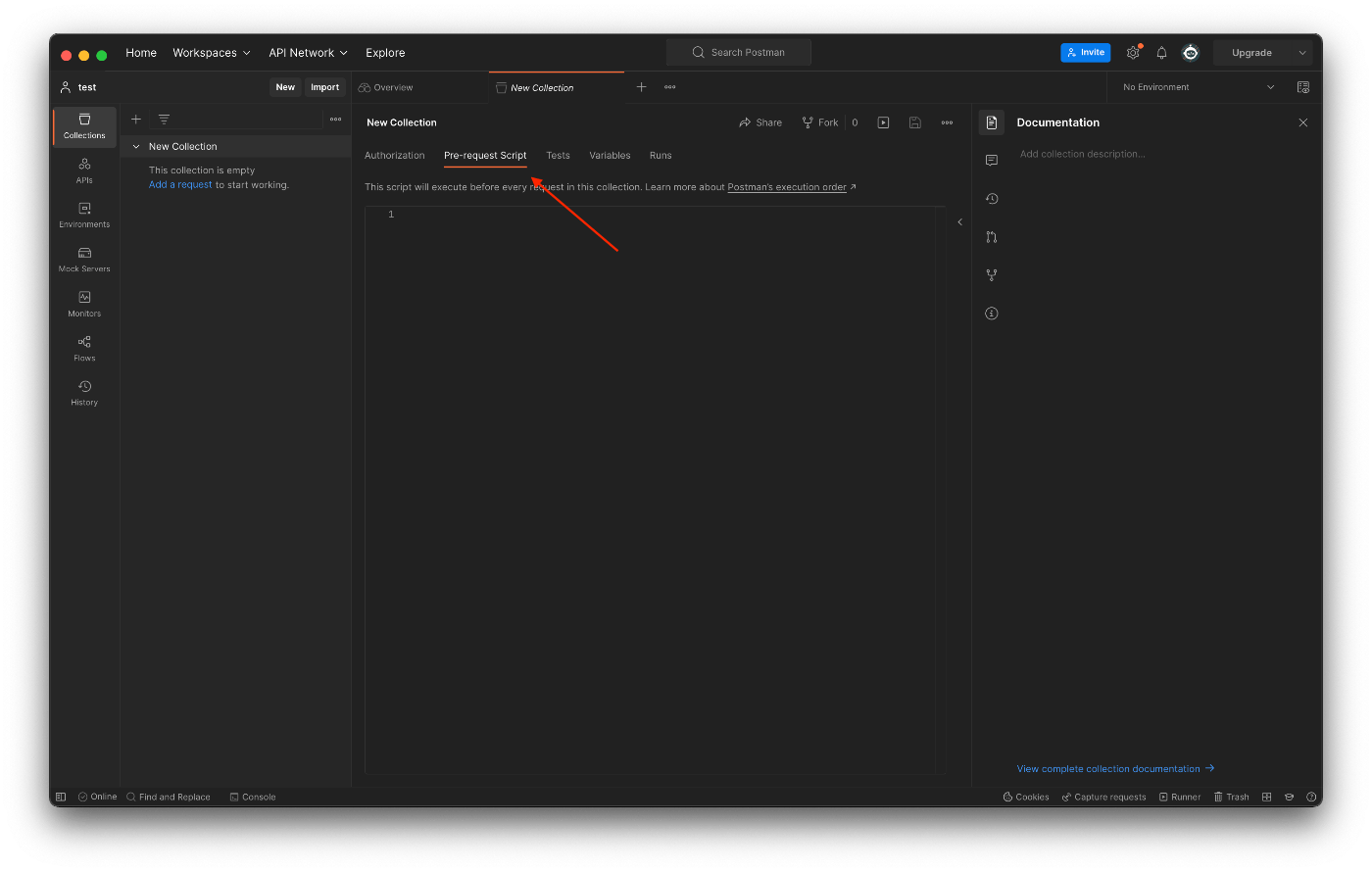Open the Environments sidebar section

84,216
